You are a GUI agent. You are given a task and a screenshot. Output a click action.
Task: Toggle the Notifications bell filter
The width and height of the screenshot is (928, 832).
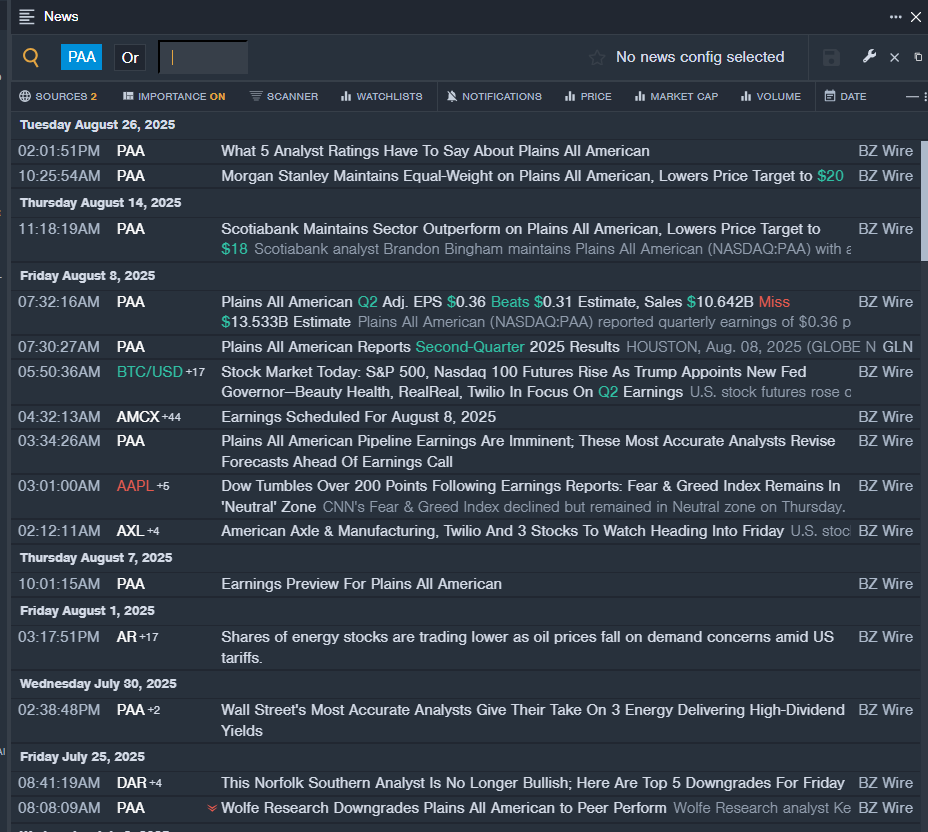pos(494,96)
